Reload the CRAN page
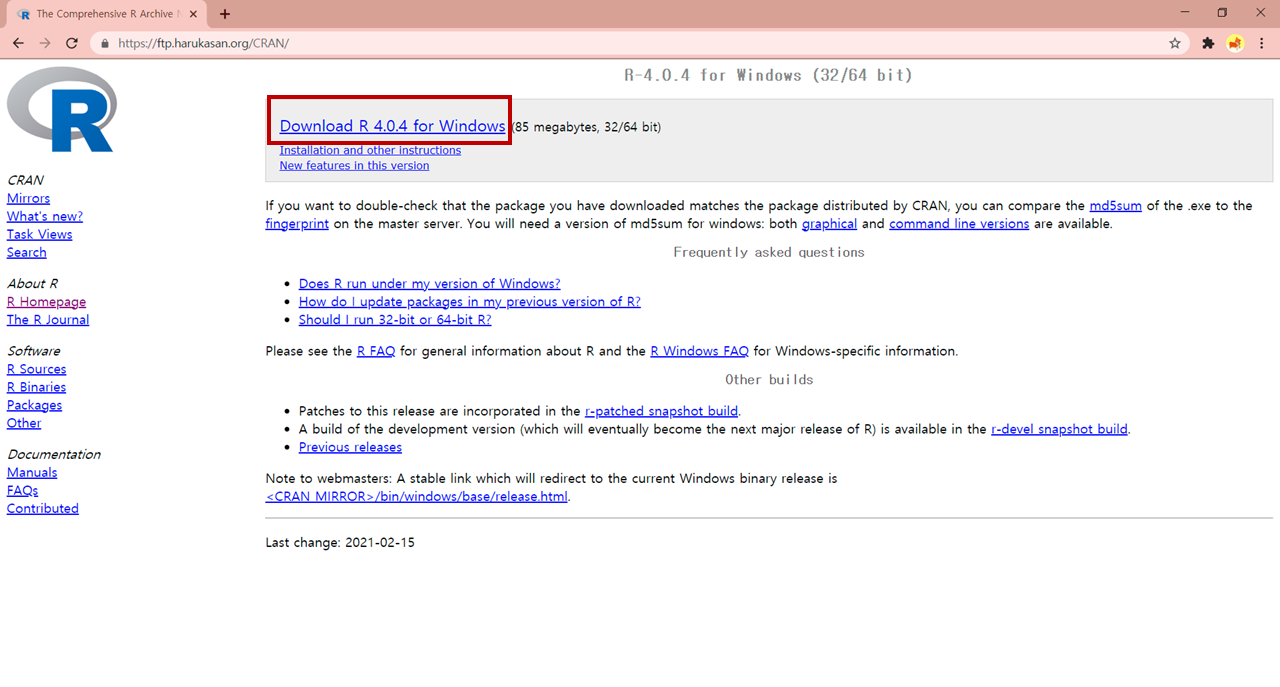The height and width of the screenshot is (687, 1280). [72, 43]
